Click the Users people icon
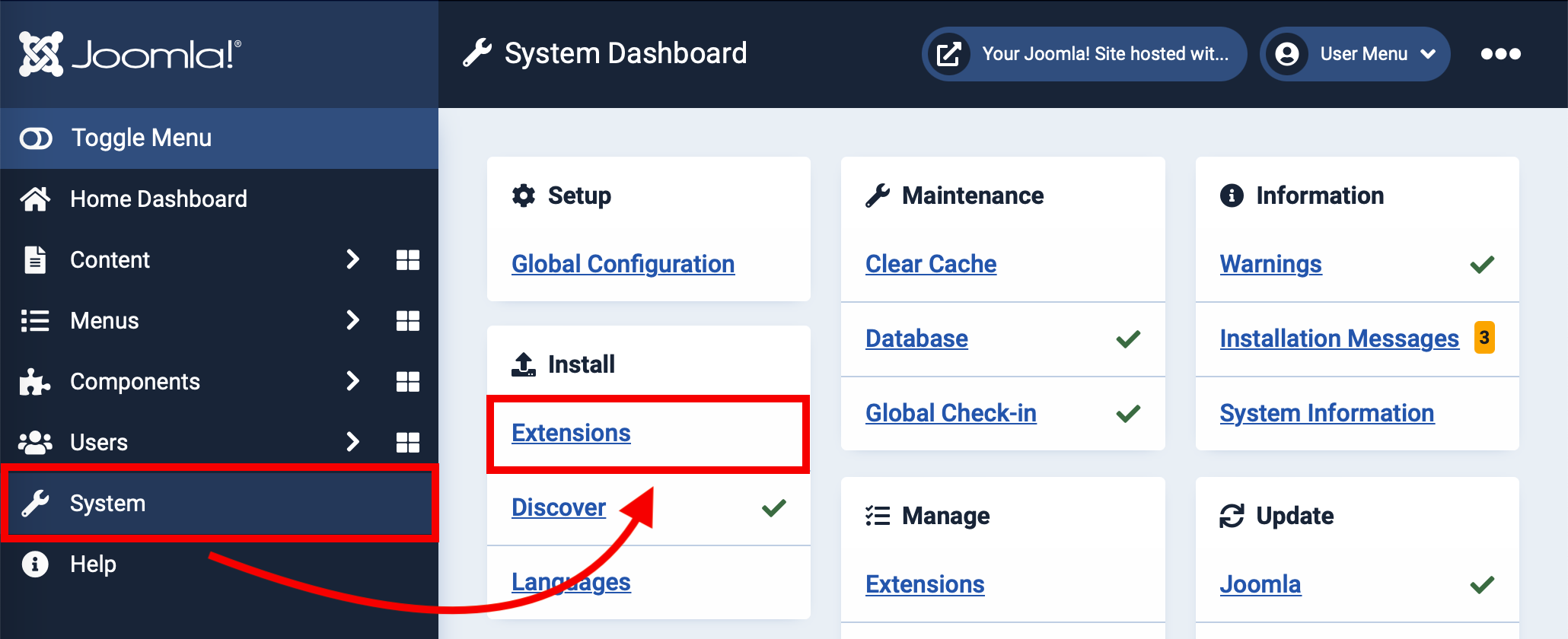 tap(35, 443)
